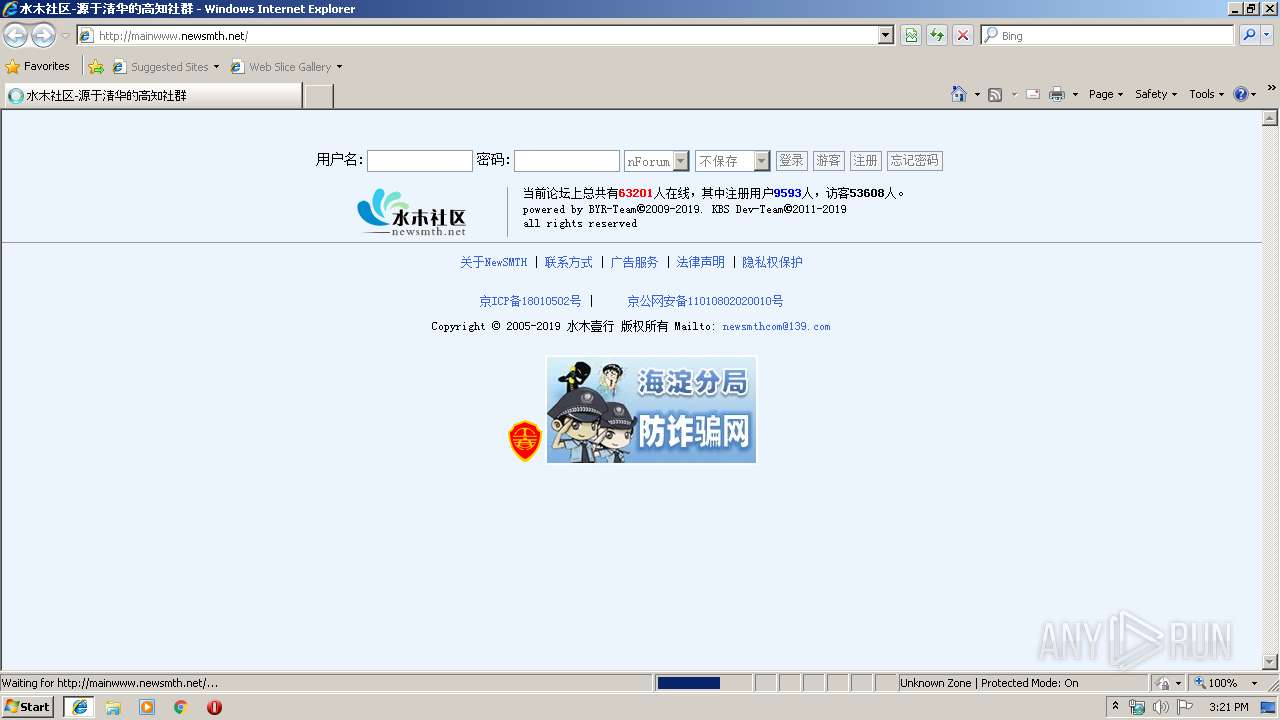Viewport: 1280px width, 720px height.
Task: Click the NewSMTH 水木社区 logo
Action: pos(412,212)
